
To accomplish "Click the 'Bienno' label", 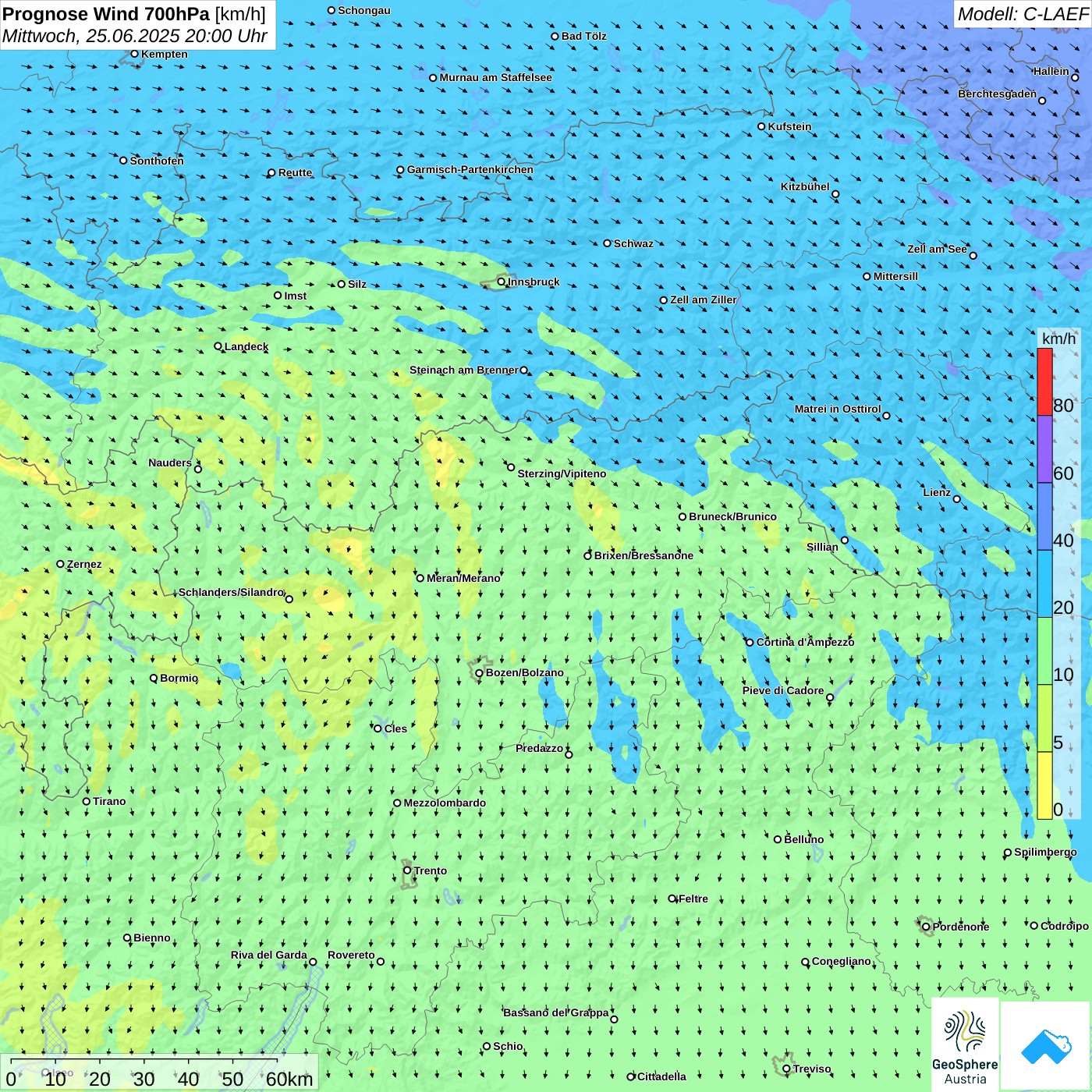I will (x=151, y=938).
